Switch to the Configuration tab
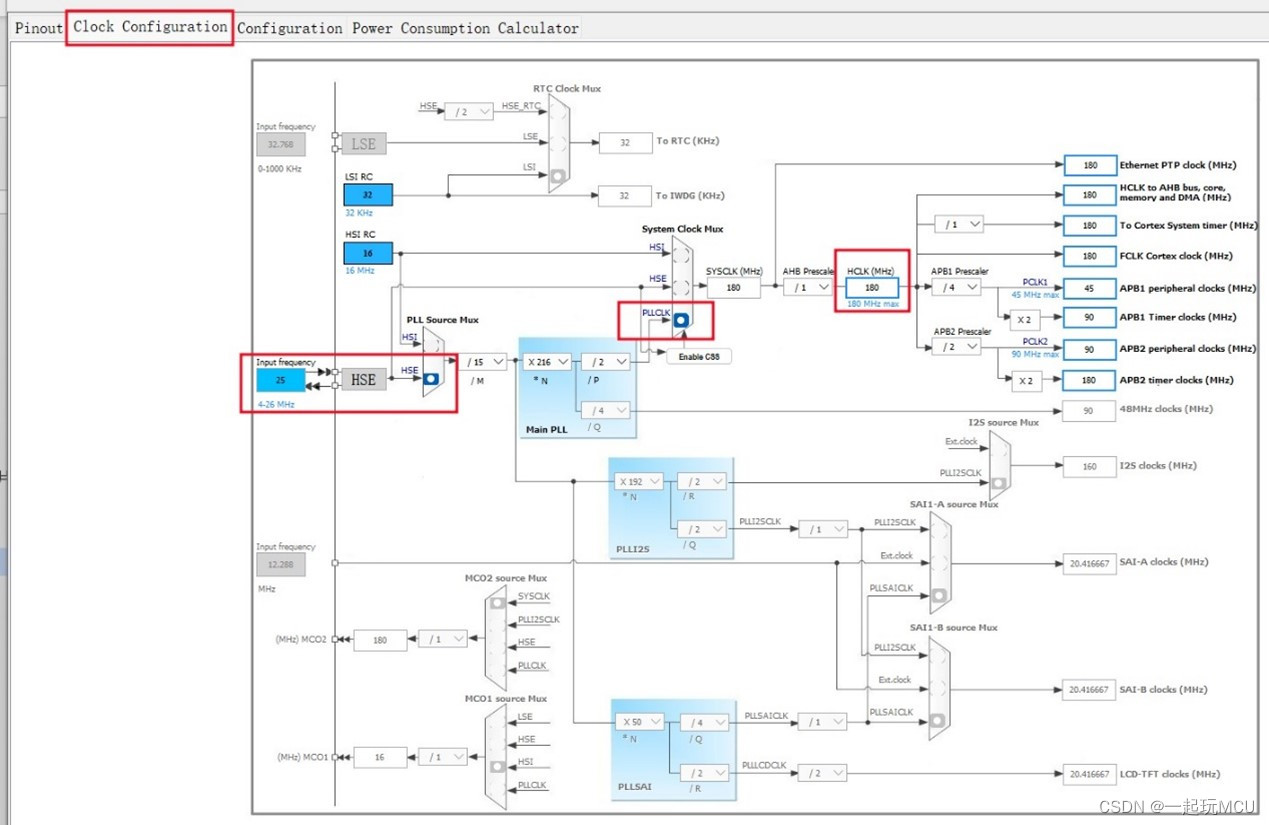1269x825 pixels. tap(290, 28)
